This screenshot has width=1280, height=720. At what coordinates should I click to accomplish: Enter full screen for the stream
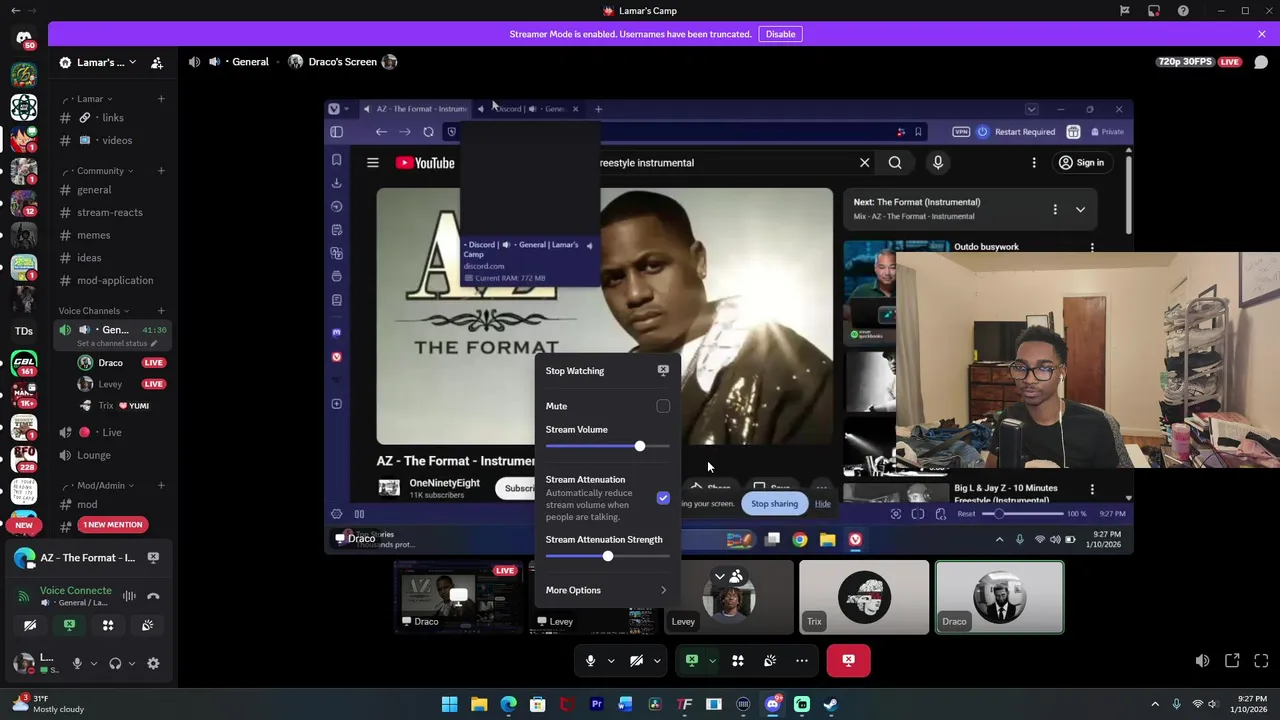click(x=1261, y=660)
